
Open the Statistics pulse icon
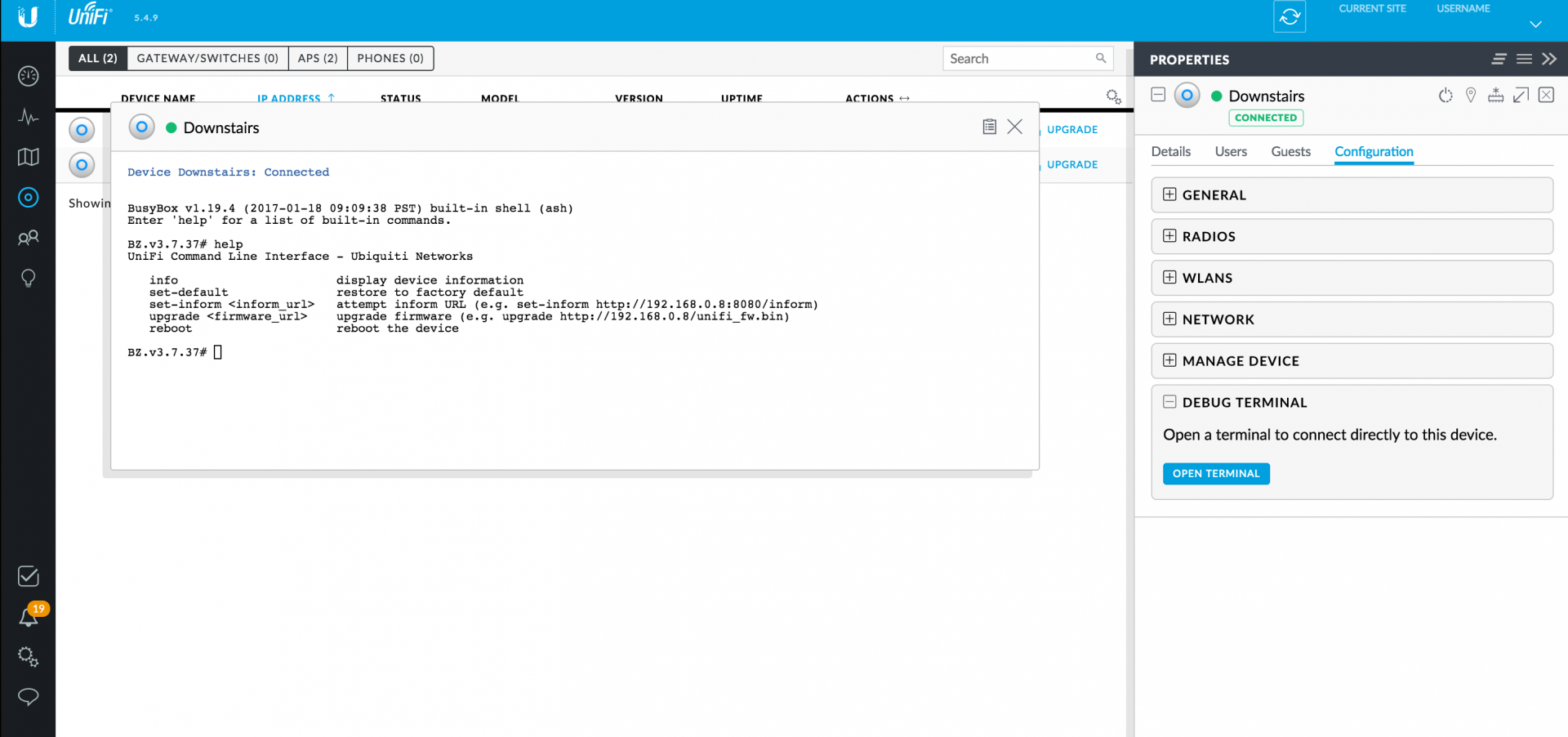[x=28, y=117]
